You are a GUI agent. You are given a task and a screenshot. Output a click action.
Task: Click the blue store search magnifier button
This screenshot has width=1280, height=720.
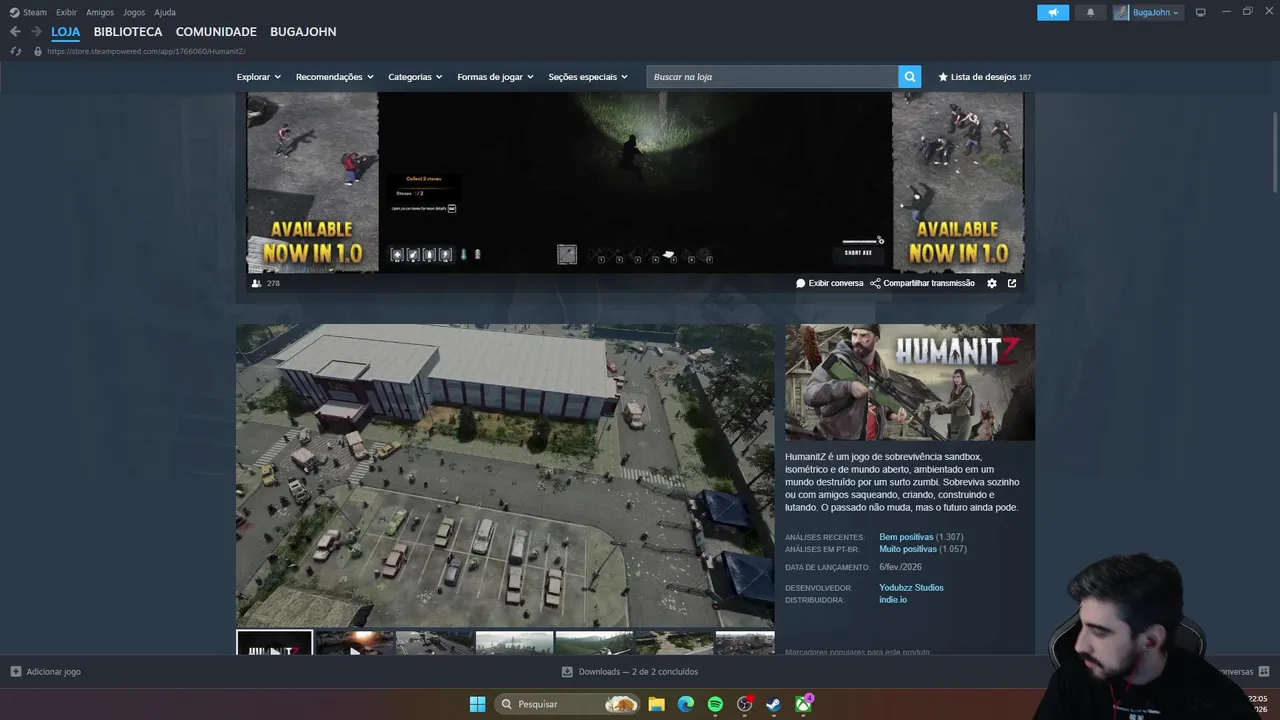click(909, 77)
